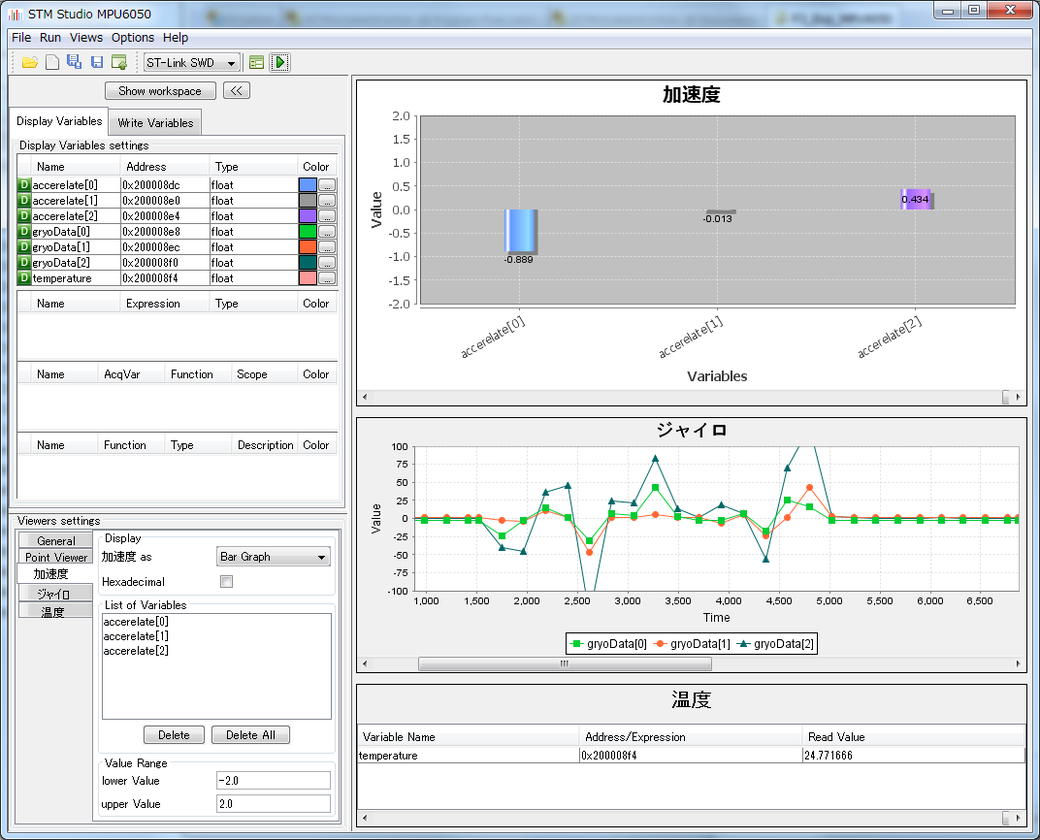The height and width of the screenshot is (840, 1040).
Task: Collapse the left panel with << button
Action: [x=236, y=91]
